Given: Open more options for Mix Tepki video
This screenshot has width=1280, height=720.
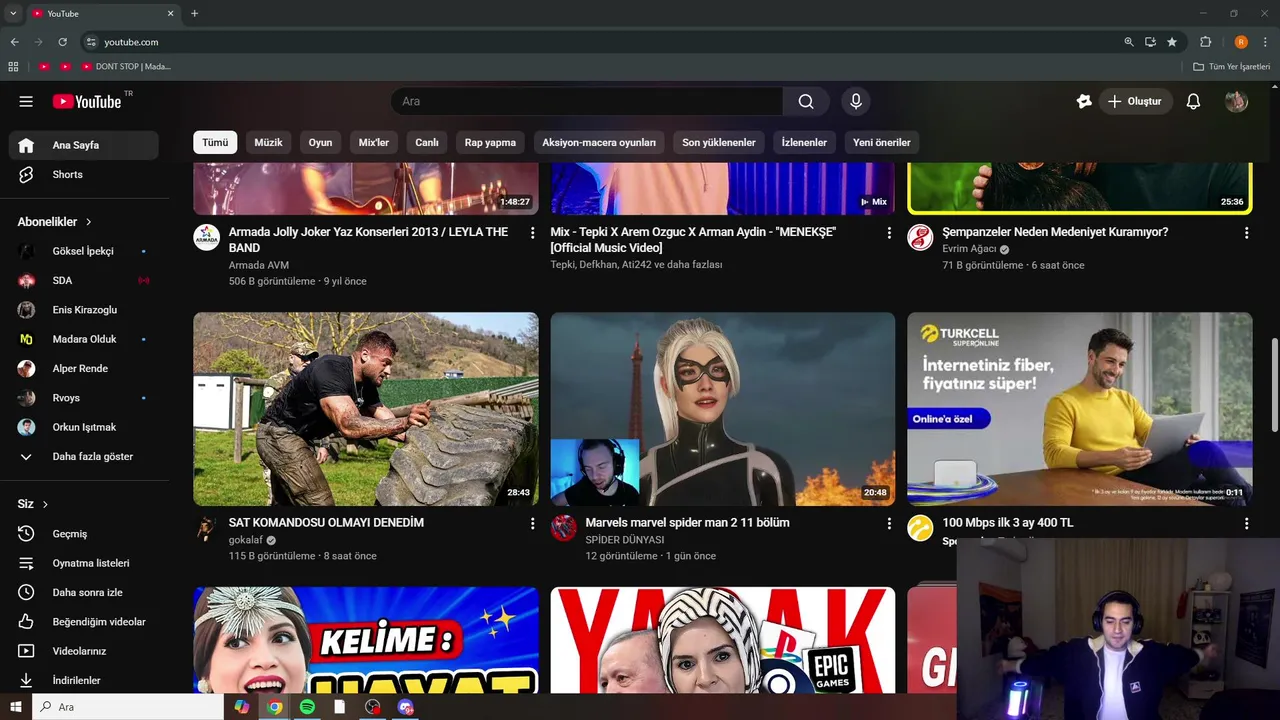Looking at the screenshot, I should 889,233.
